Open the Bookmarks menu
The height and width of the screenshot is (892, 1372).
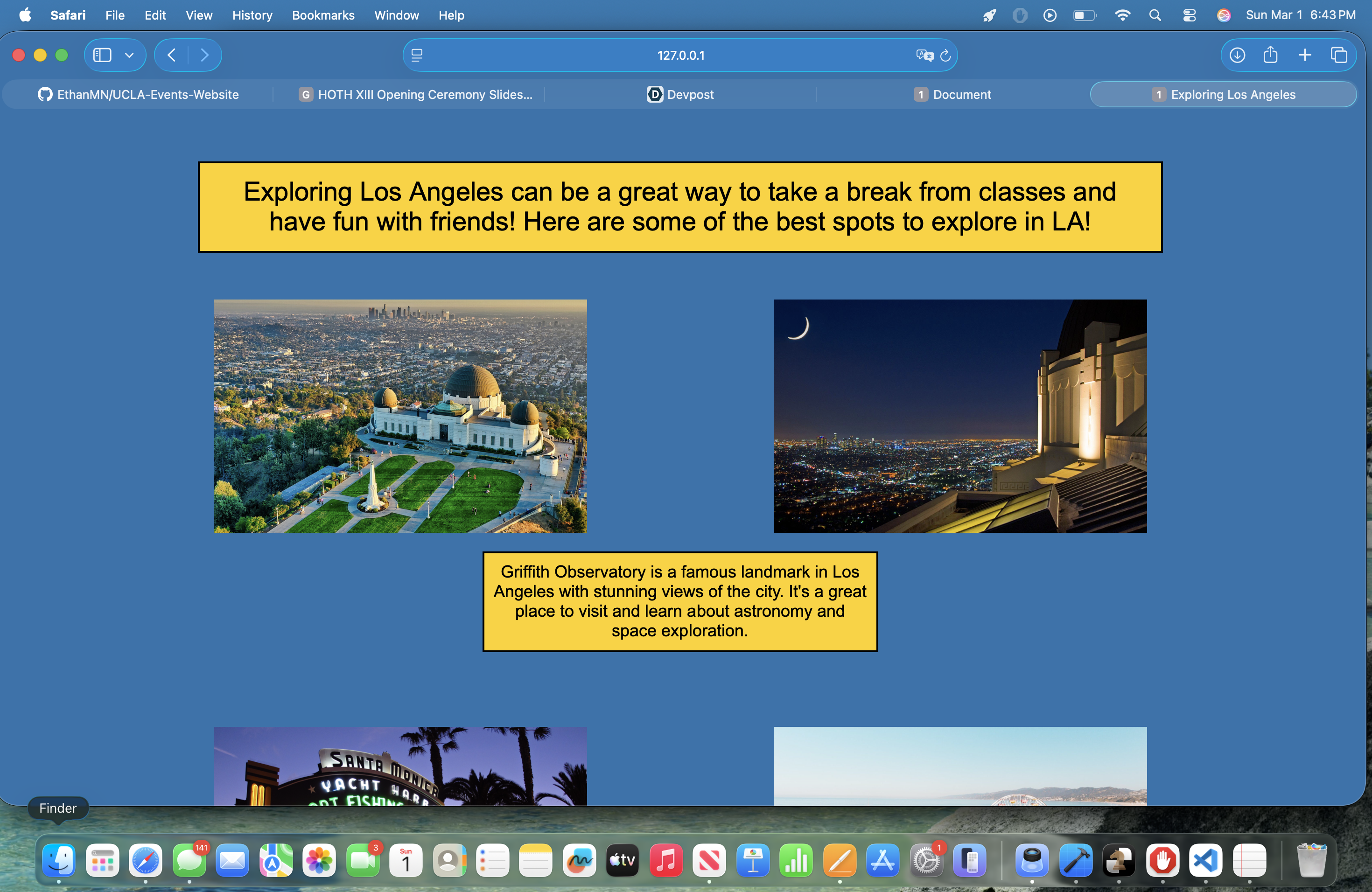(x=323, y=15)
